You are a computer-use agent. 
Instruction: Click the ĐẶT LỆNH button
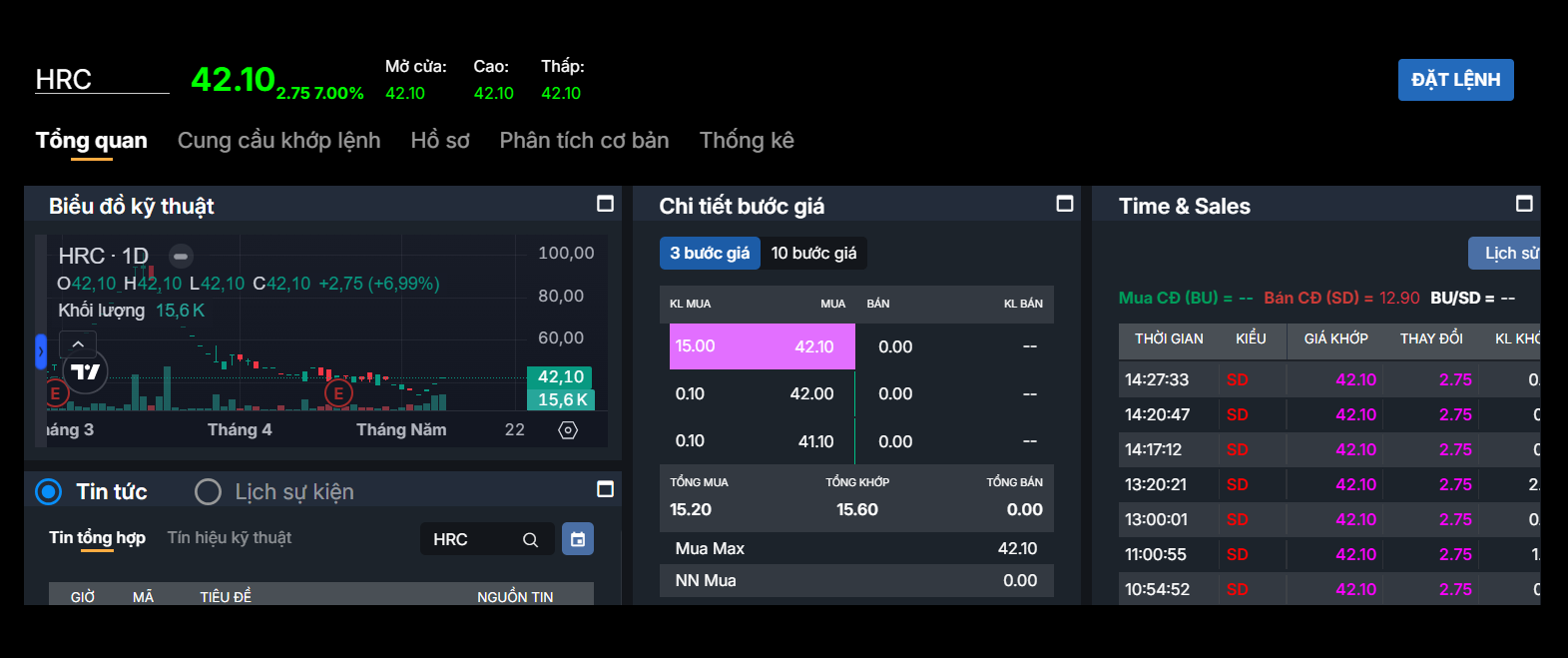(1455, 80)
